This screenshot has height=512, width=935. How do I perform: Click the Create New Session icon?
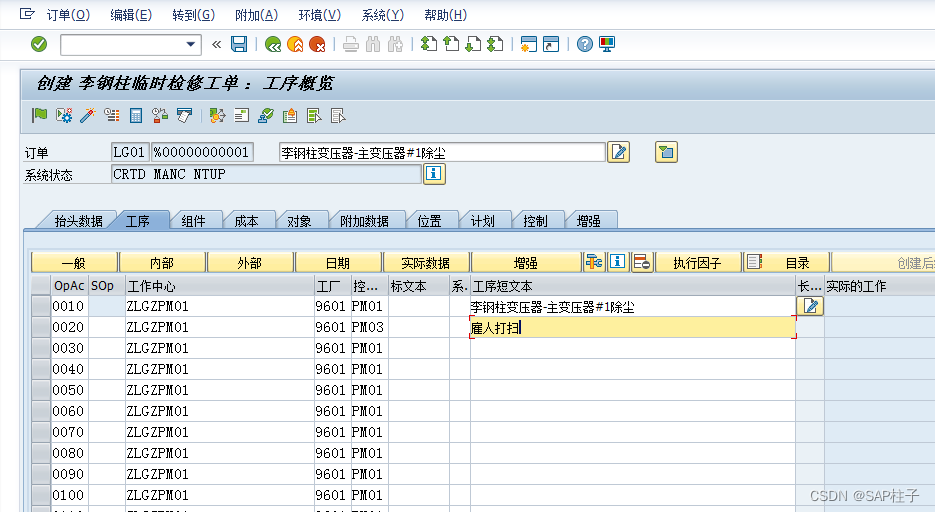click(x=528, y=44)
